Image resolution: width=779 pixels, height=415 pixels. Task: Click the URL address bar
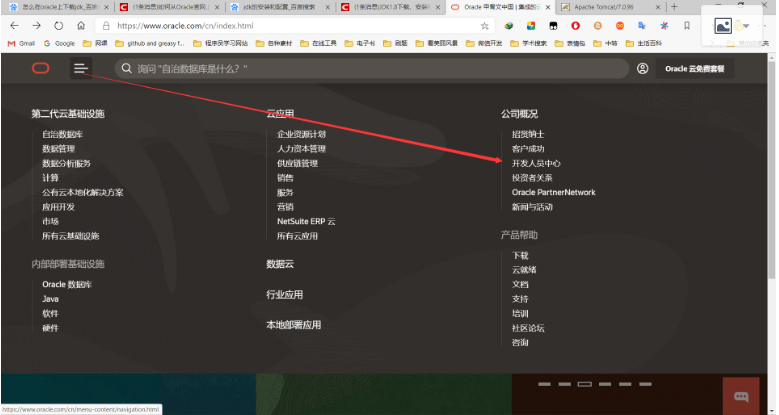click(x=296, y=26)
